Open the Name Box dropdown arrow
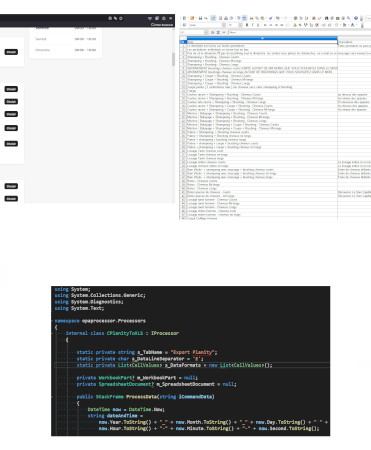This screenshot has height=450, width=371. tap(206, 32)
